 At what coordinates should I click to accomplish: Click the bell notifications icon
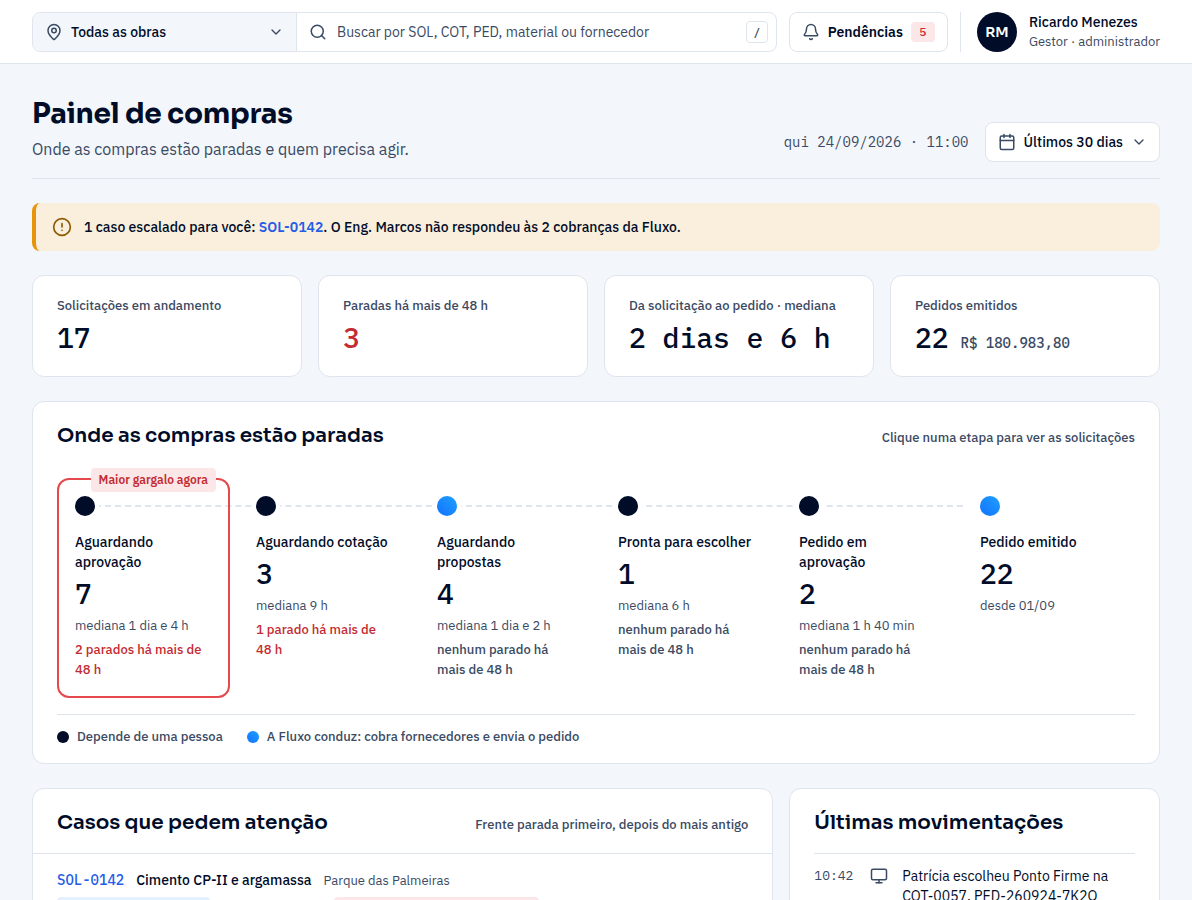coord(811,32)
